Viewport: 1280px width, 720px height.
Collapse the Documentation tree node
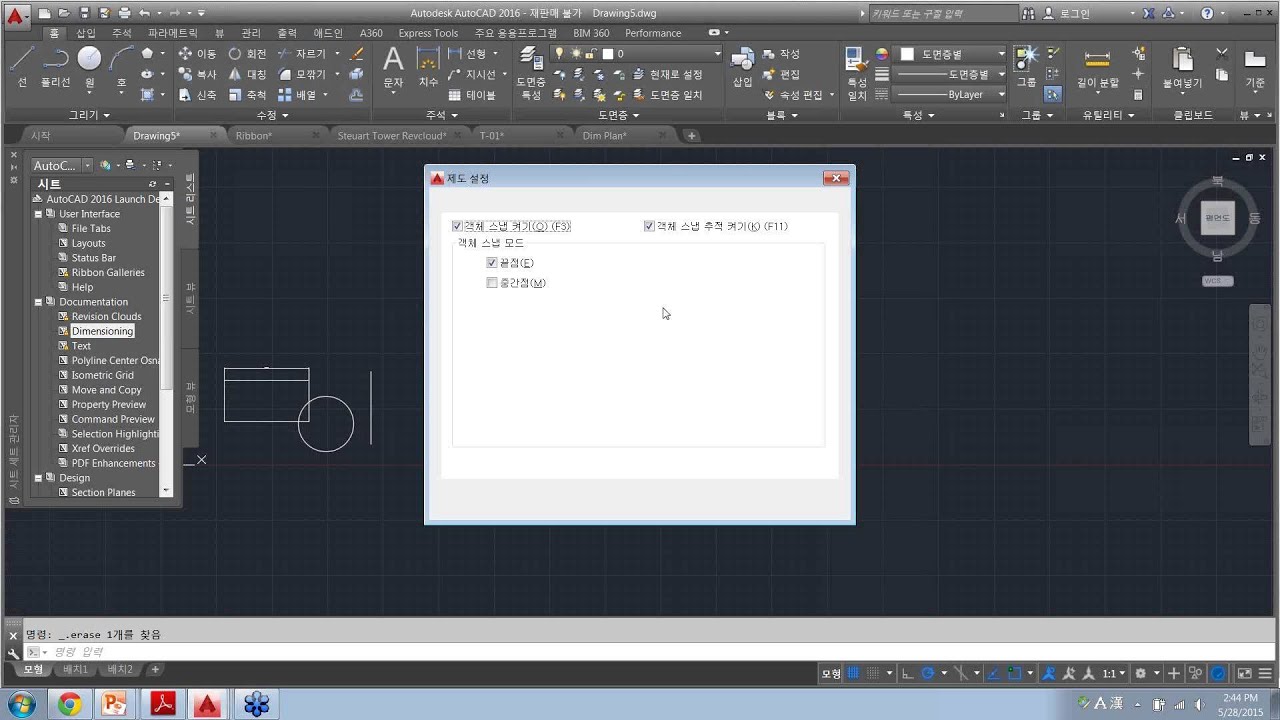pyautogui.click(x=38, y=302)
